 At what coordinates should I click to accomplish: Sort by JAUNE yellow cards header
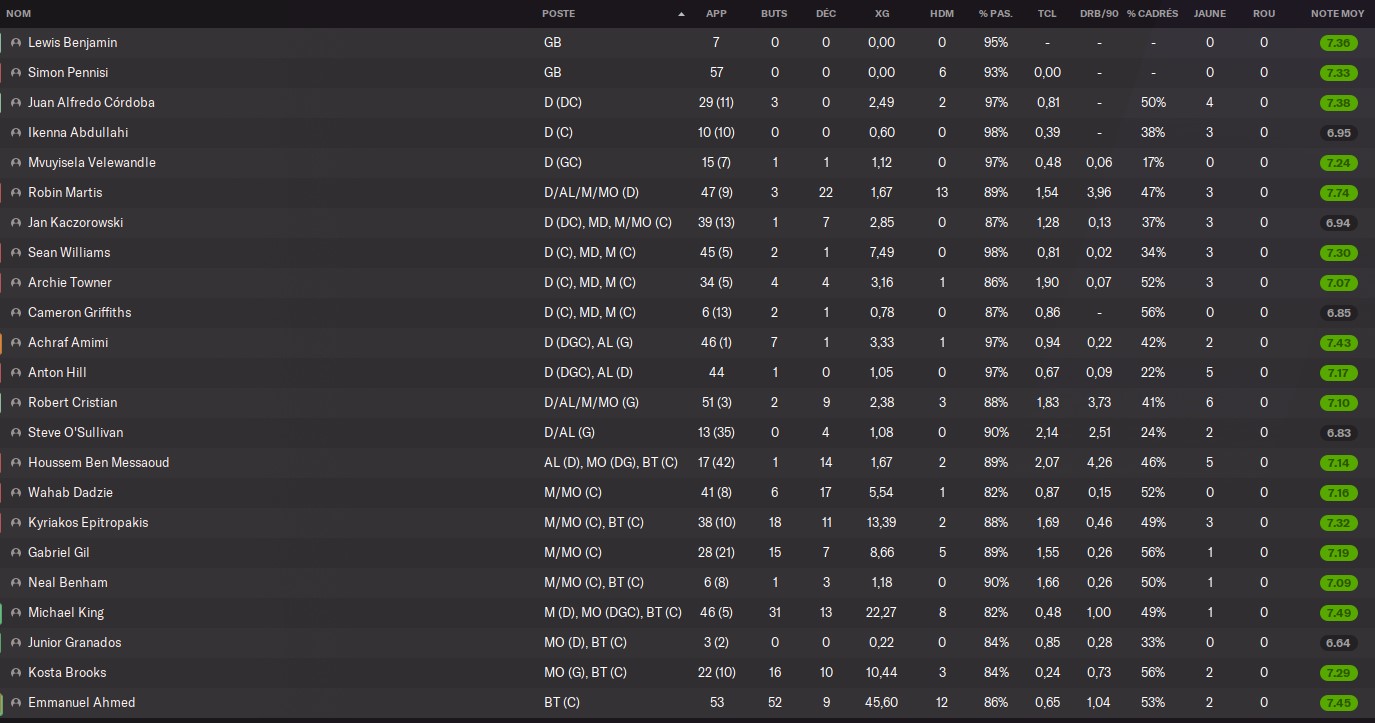(x=1209, y=14)
